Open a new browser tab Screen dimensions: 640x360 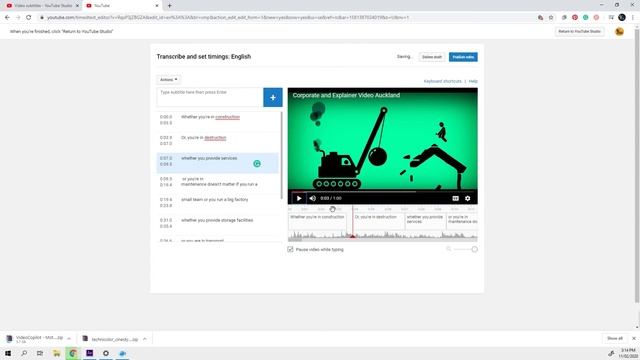[169, 6]
